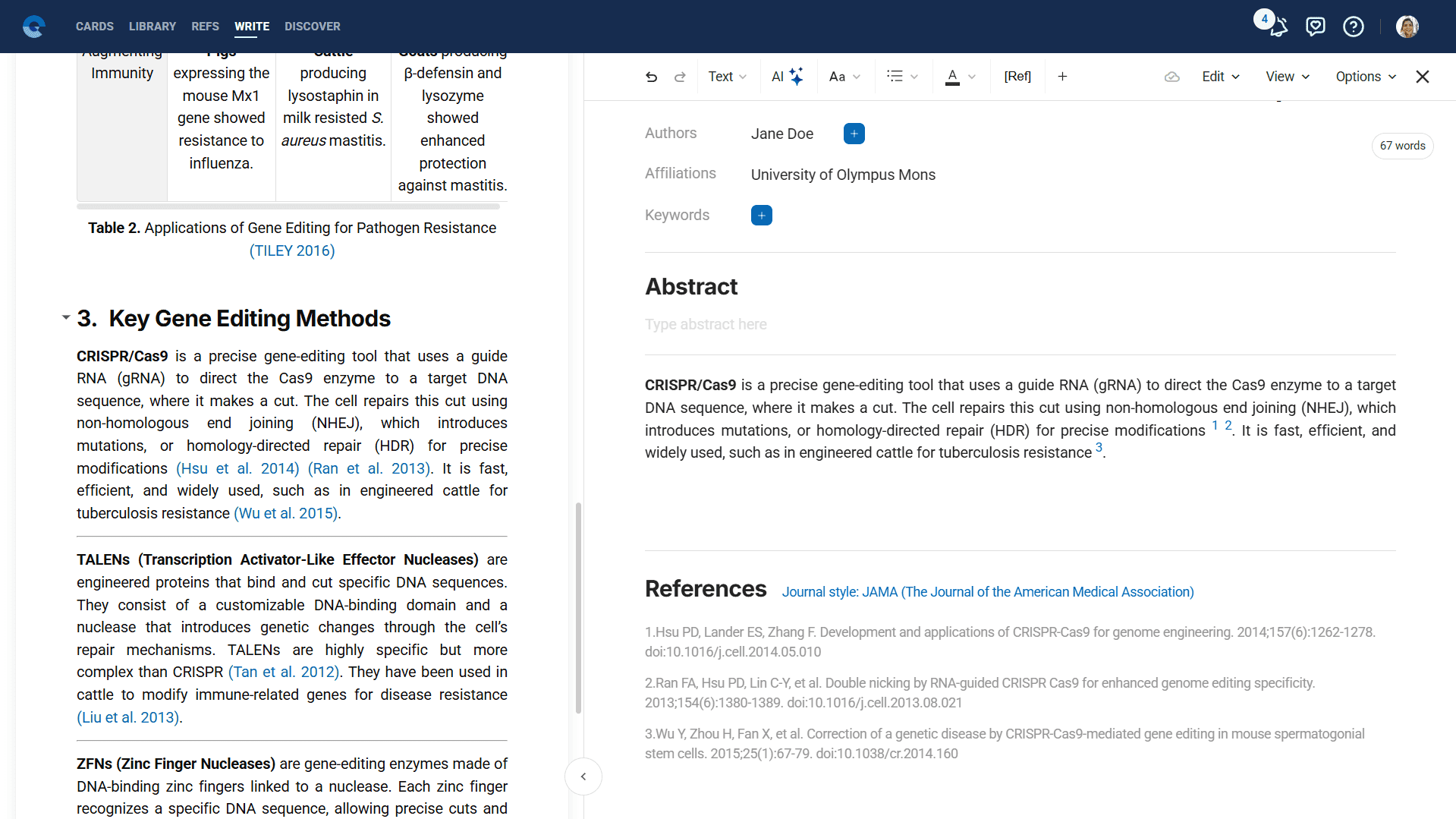Open the Options menu
Screen dimensions: 1456x819
click(x=1365, y=77)
